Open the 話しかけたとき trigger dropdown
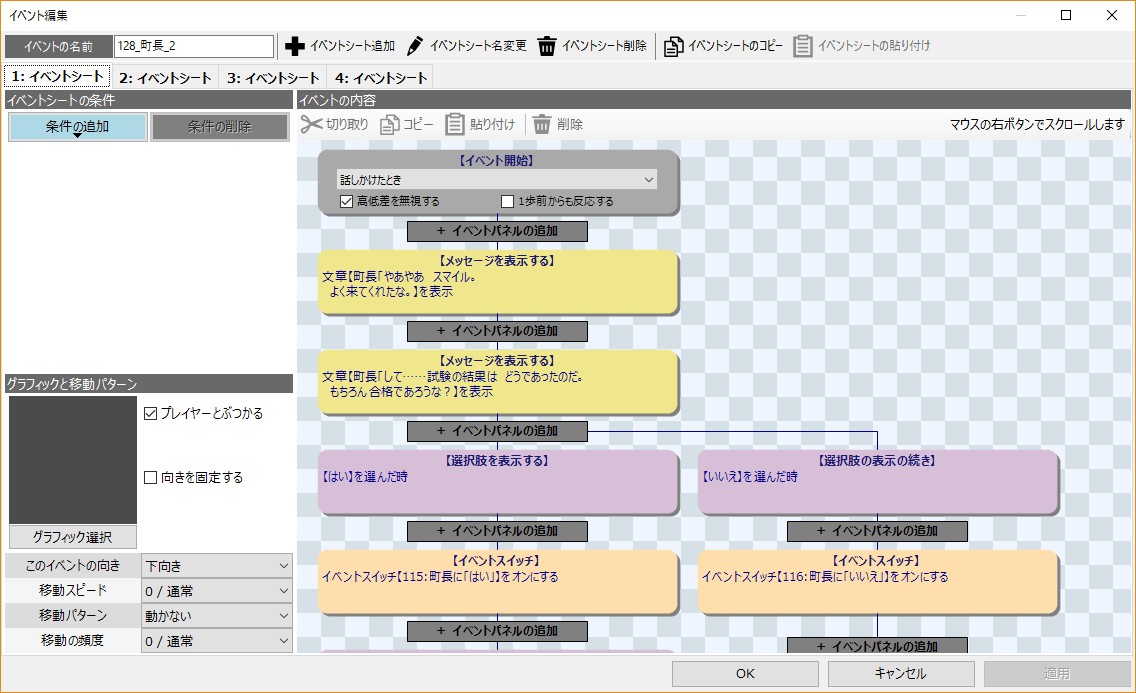 (497, 180)
